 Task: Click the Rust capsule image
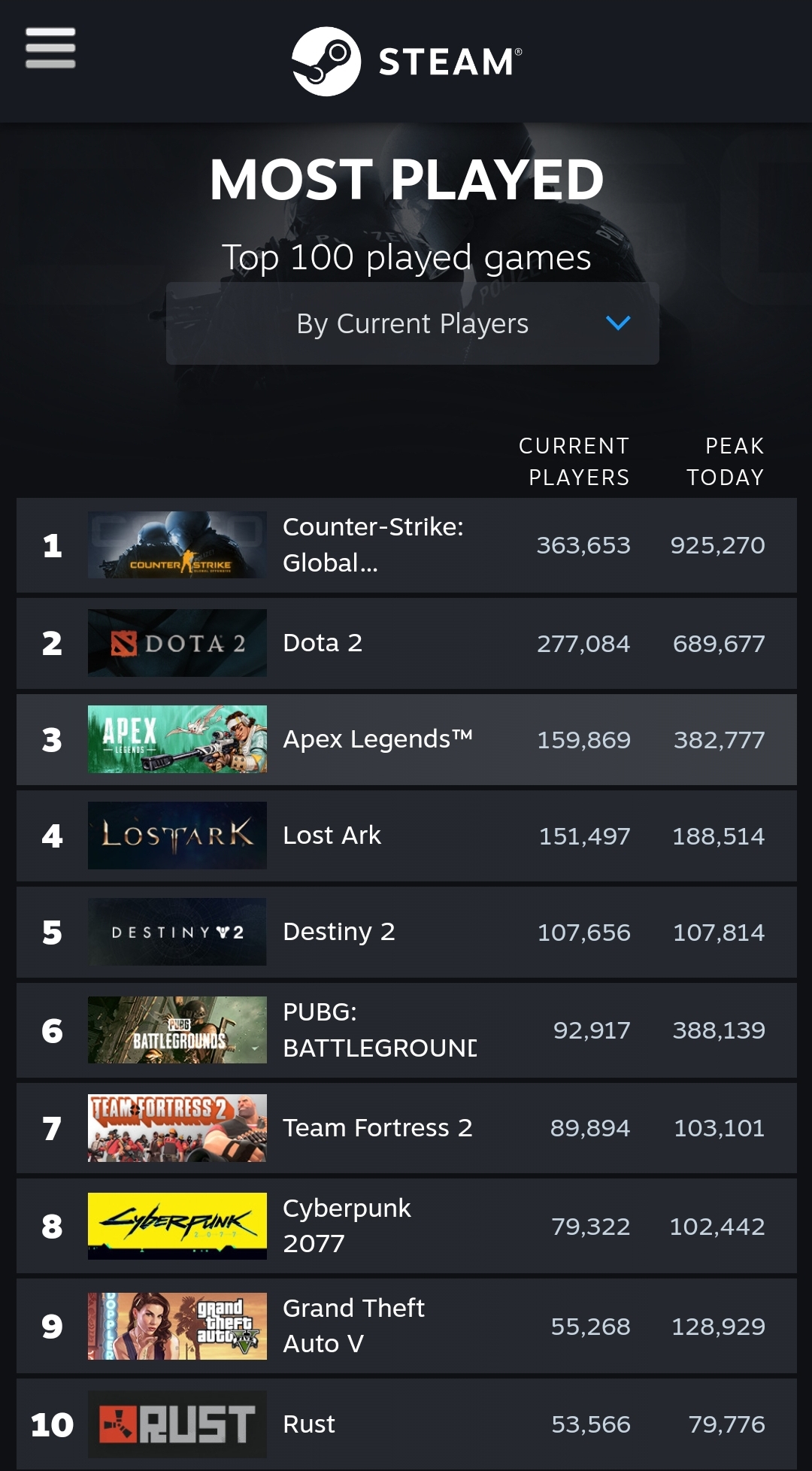(177, 1424)
